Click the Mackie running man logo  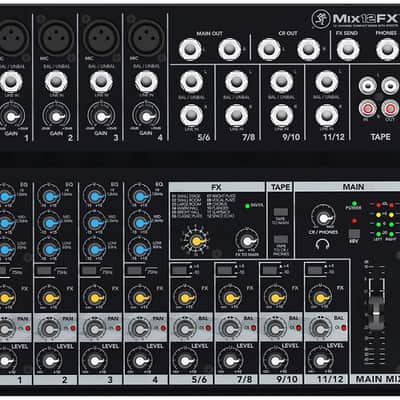tap(321, 19)
